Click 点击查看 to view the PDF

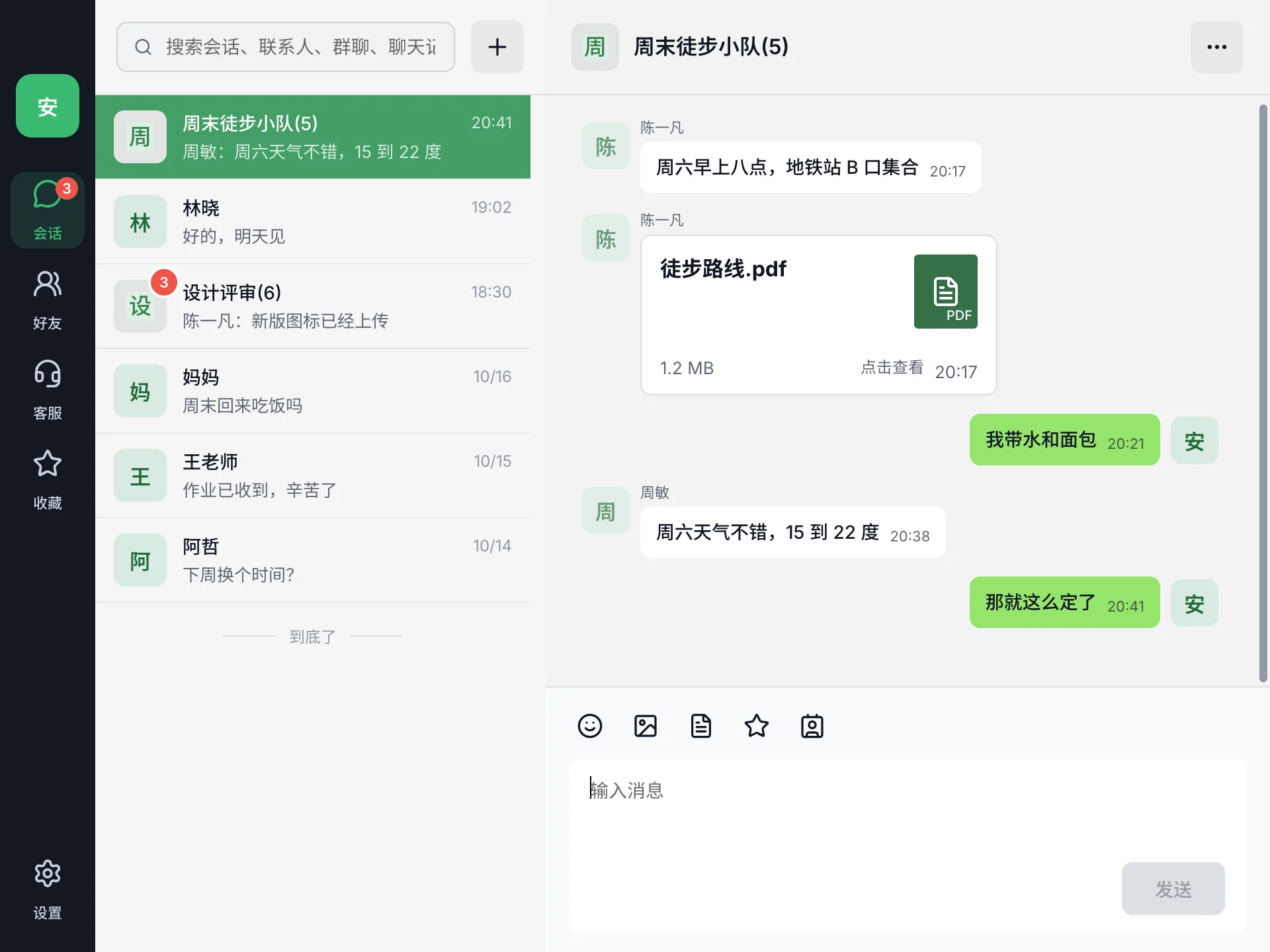[x=892, y=368]
